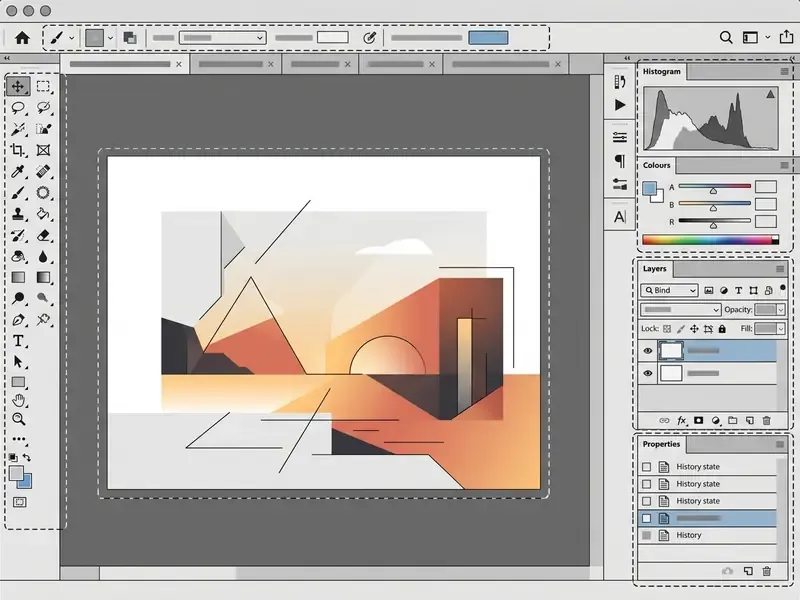The image size is (800, 600).
Task: Open the three-dots extra tools menu
Action: point(19,439)
